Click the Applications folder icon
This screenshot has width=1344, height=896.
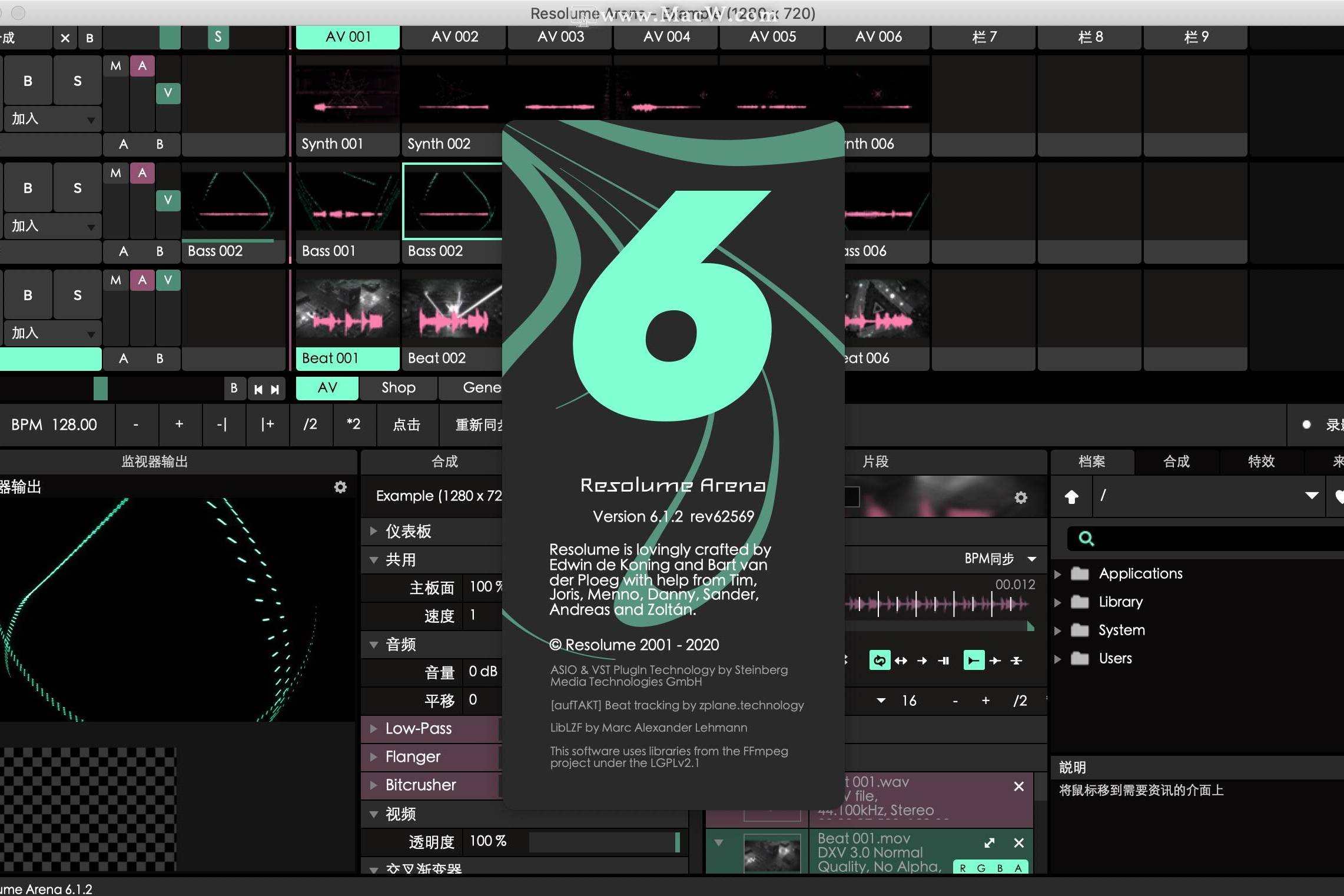click(1080, 573)
